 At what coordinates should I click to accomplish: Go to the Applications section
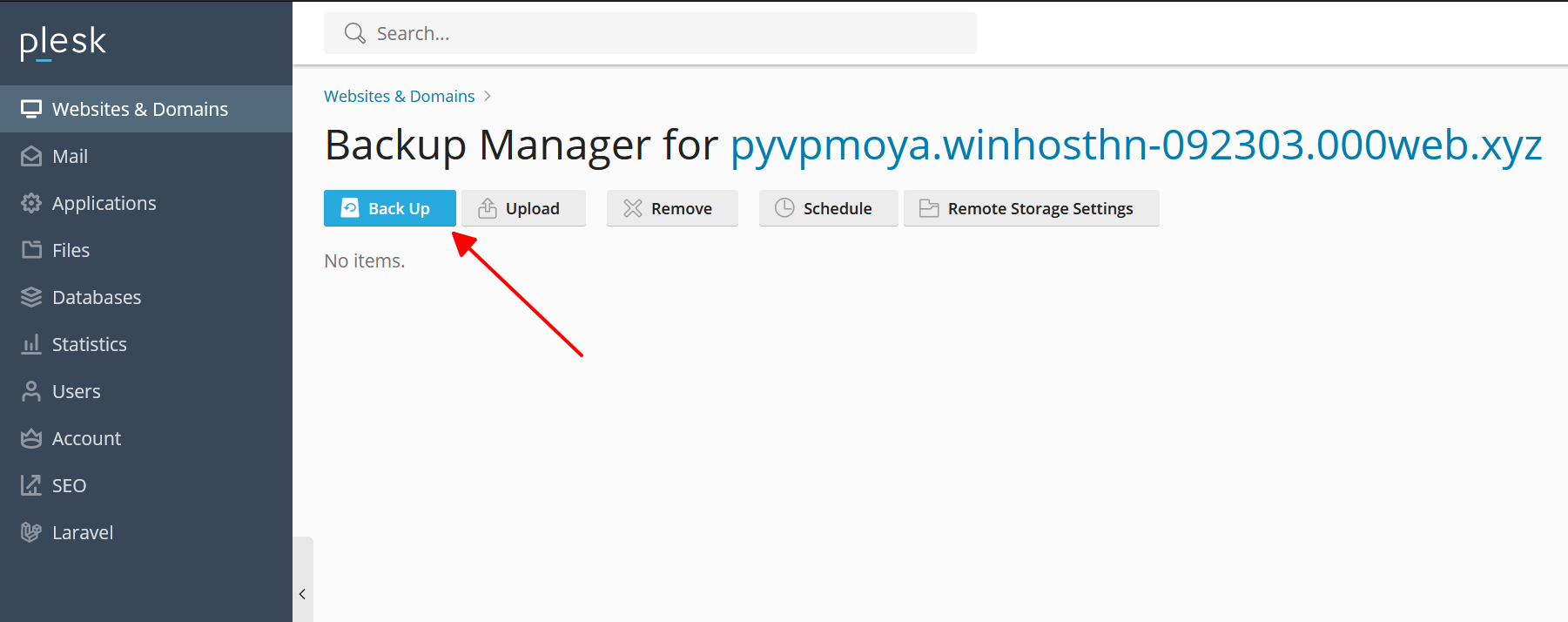click(146, 203)
